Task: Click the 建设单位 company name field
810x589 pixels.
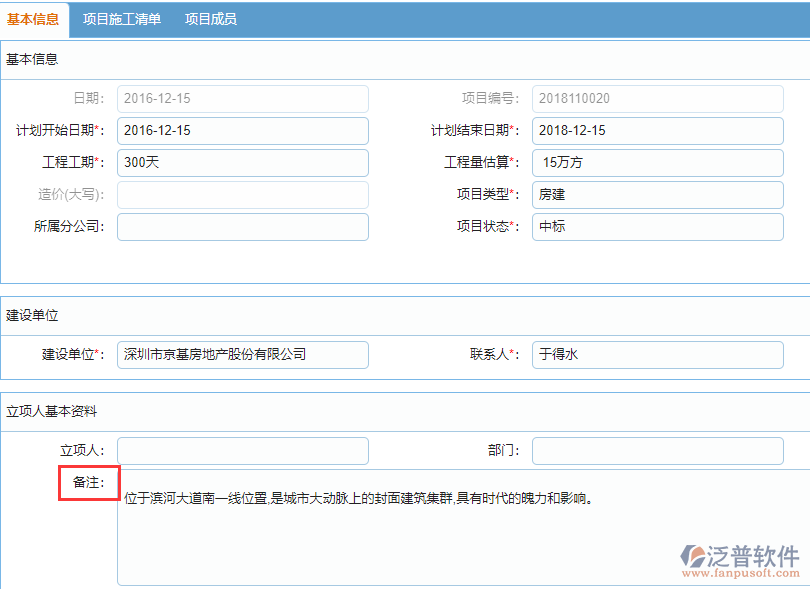Action: [241, 354]
